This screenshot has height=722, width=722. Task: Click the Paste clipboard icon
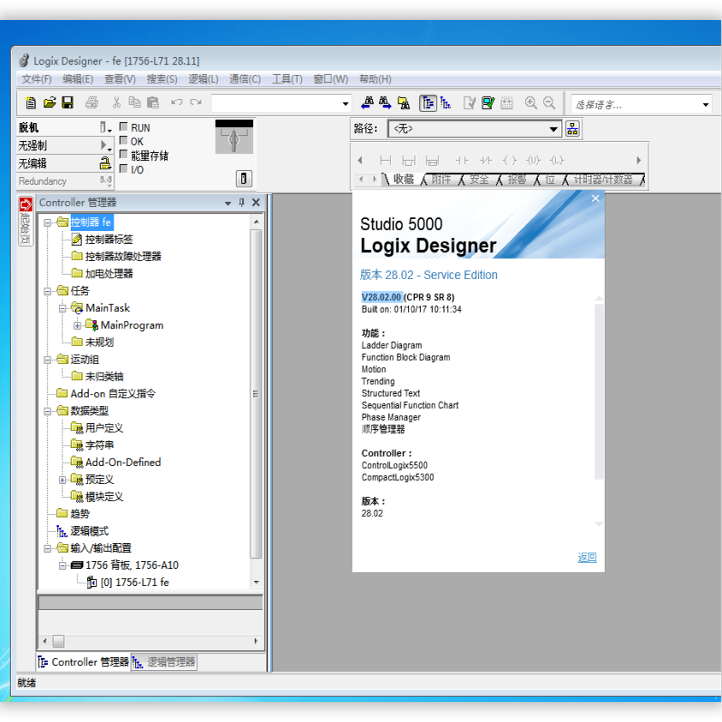click(x=152, y=103)
